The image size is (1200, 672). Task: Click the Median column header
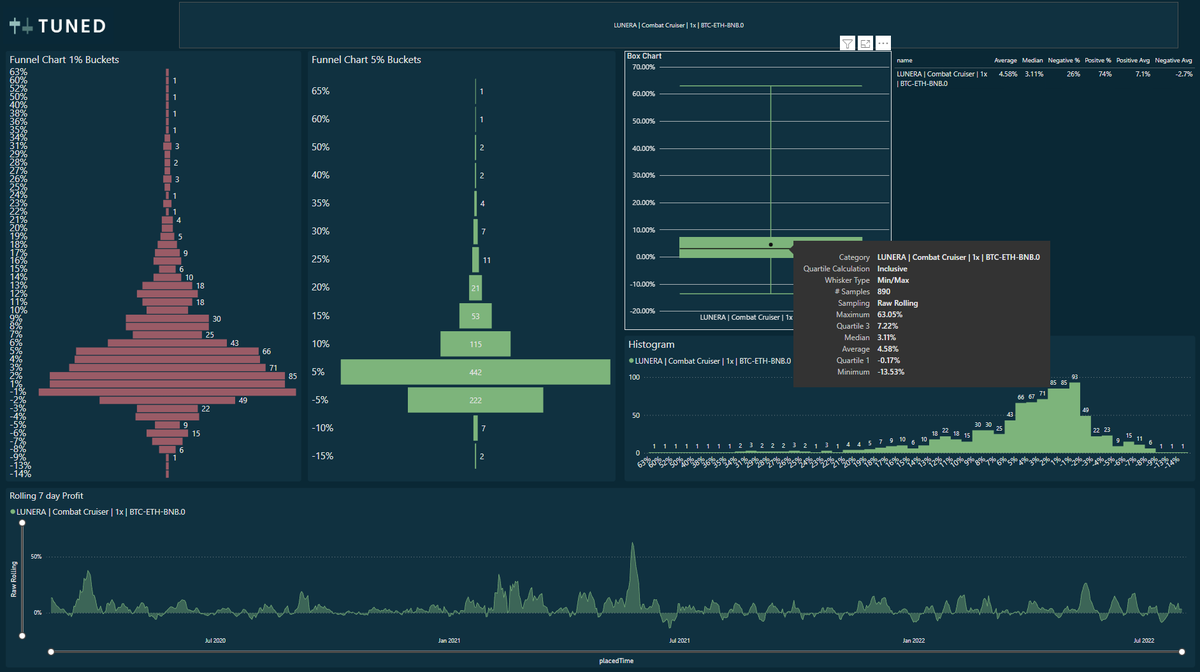[1032, 60]
